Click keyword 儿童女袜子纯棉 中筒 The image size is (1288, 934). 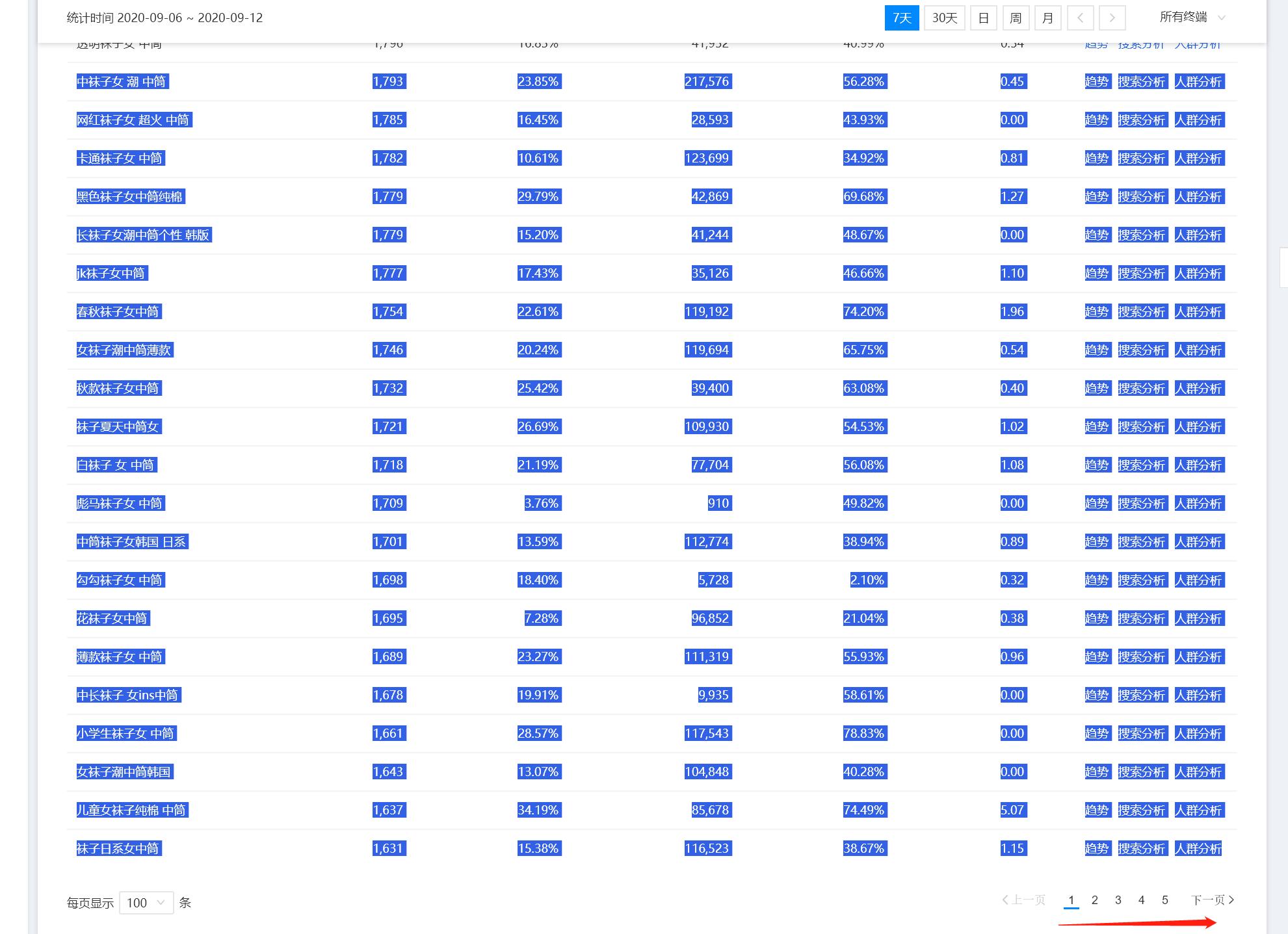point(131,811)
